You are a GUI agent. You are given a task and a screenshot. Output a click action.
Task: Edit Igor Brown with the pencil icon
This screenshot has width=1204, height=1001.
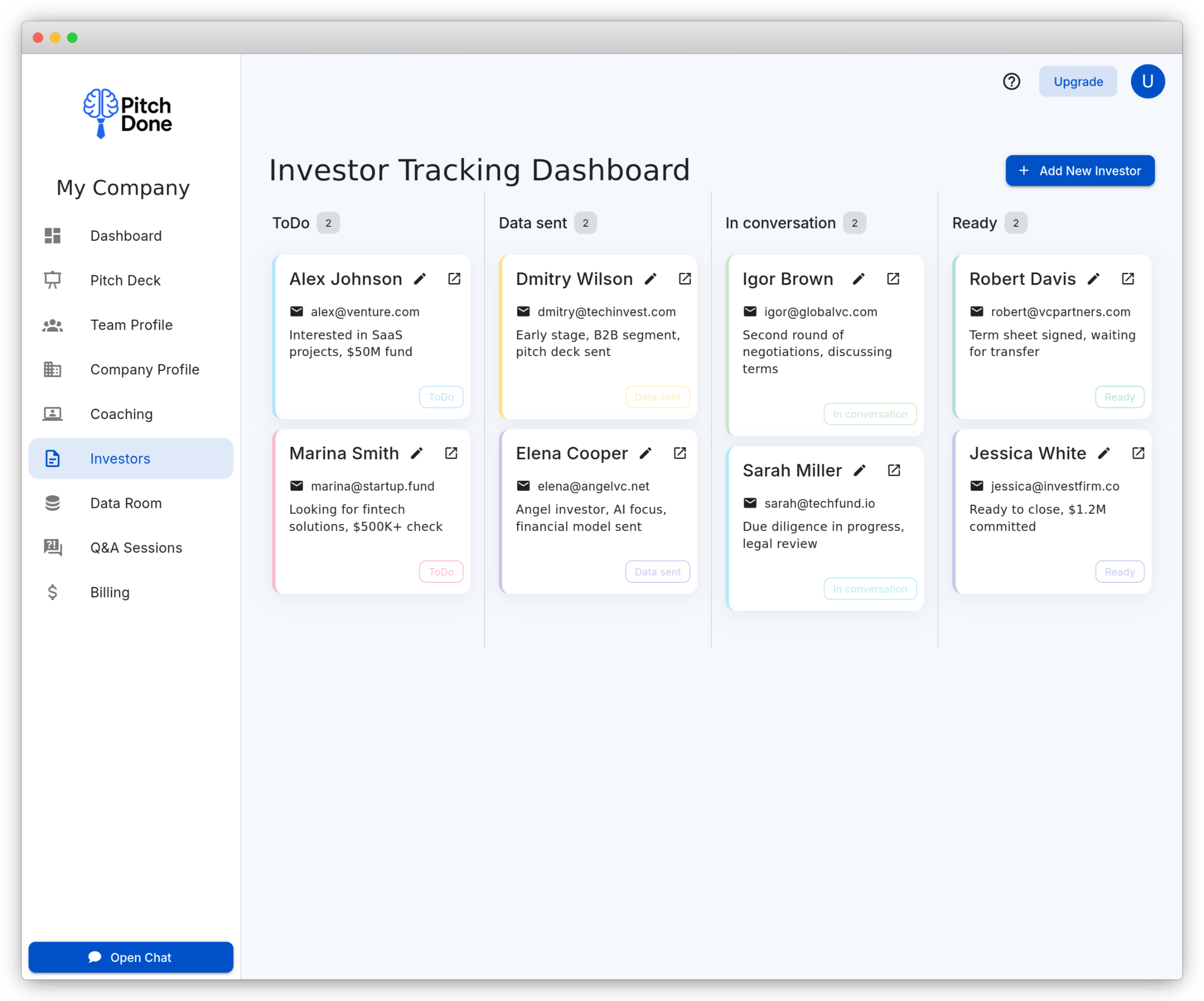point(858,279)
